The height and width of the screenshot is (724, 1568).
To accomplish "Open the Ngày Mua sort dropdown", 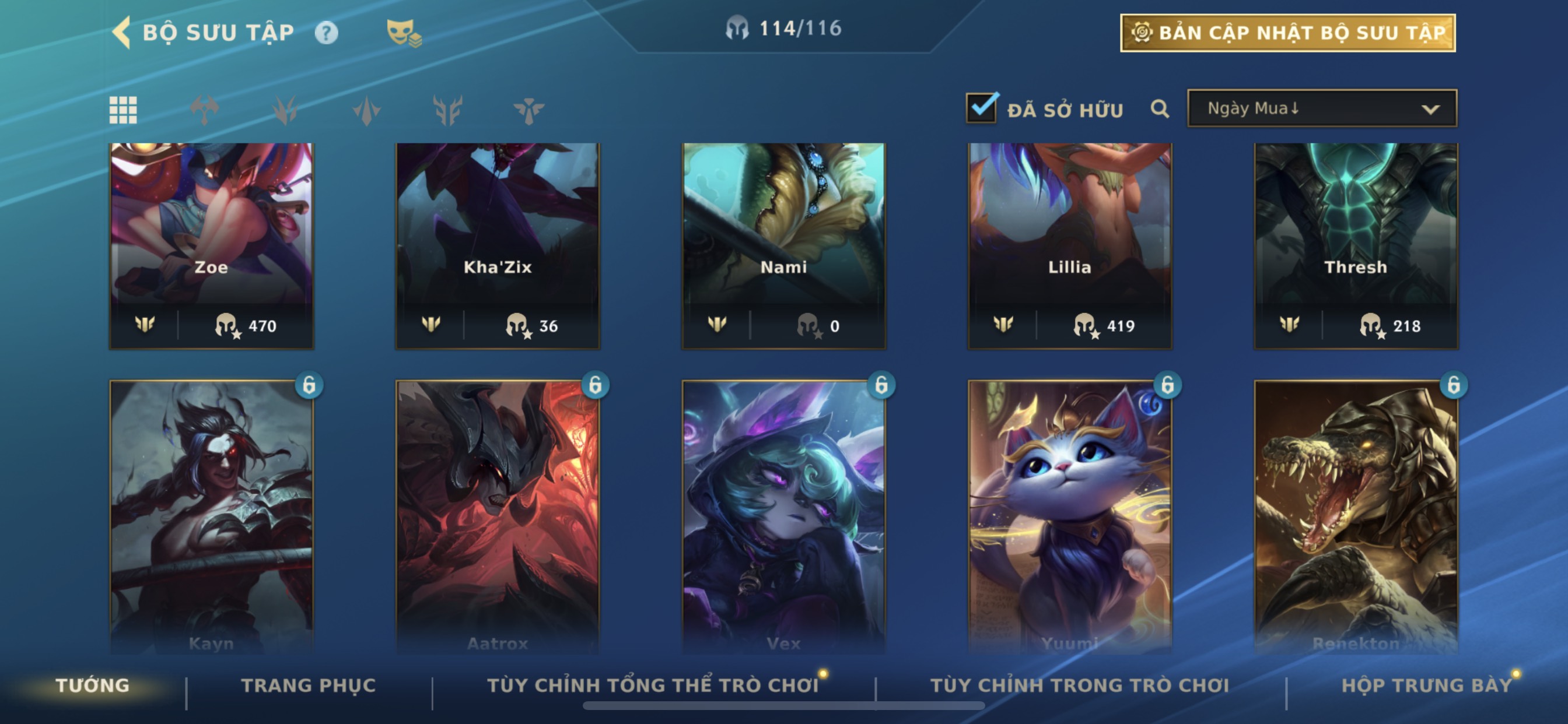I will pos(1321,108).
